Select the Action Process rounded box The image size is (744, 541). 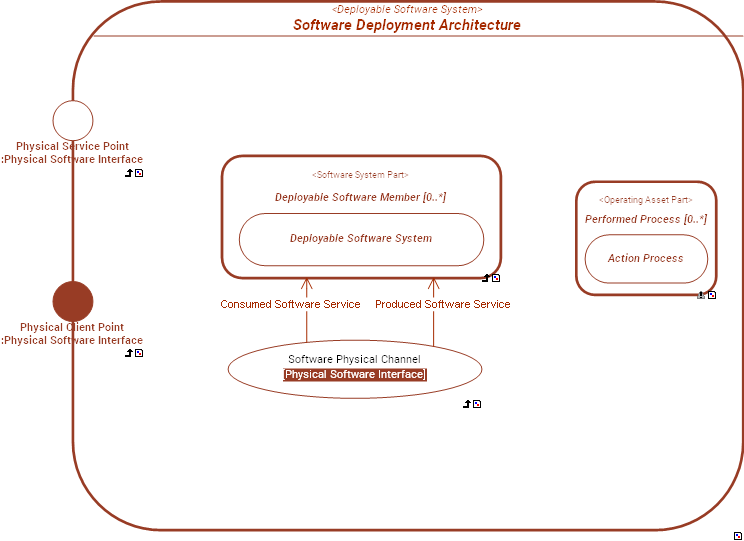point(646,259)
